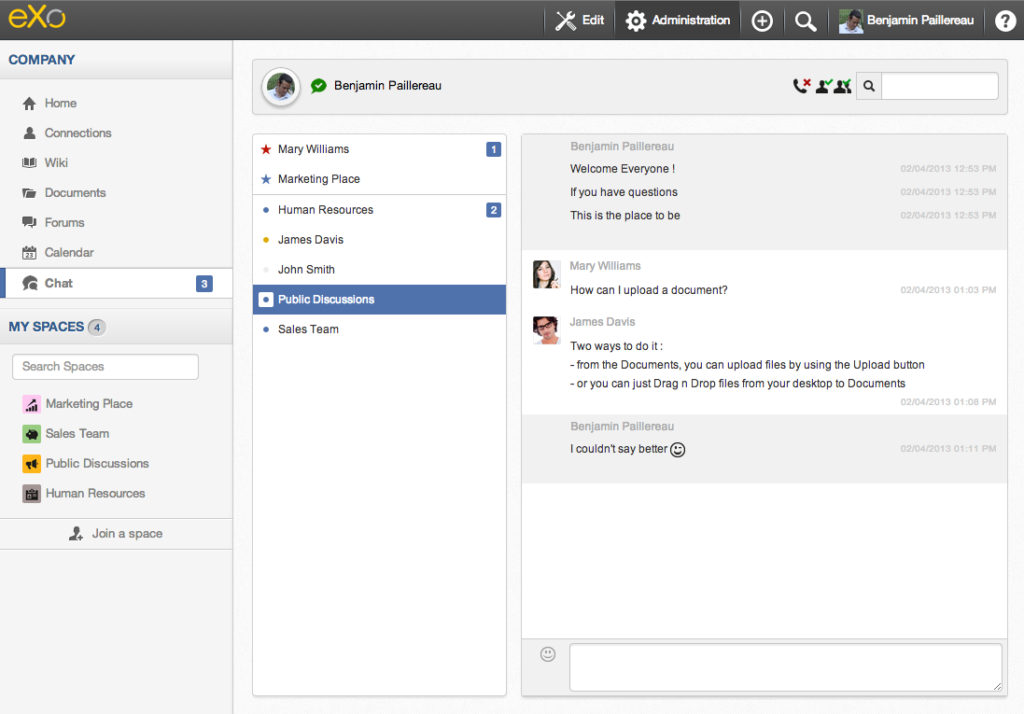Click the global search magnifier in the top bar

point(805,20)
